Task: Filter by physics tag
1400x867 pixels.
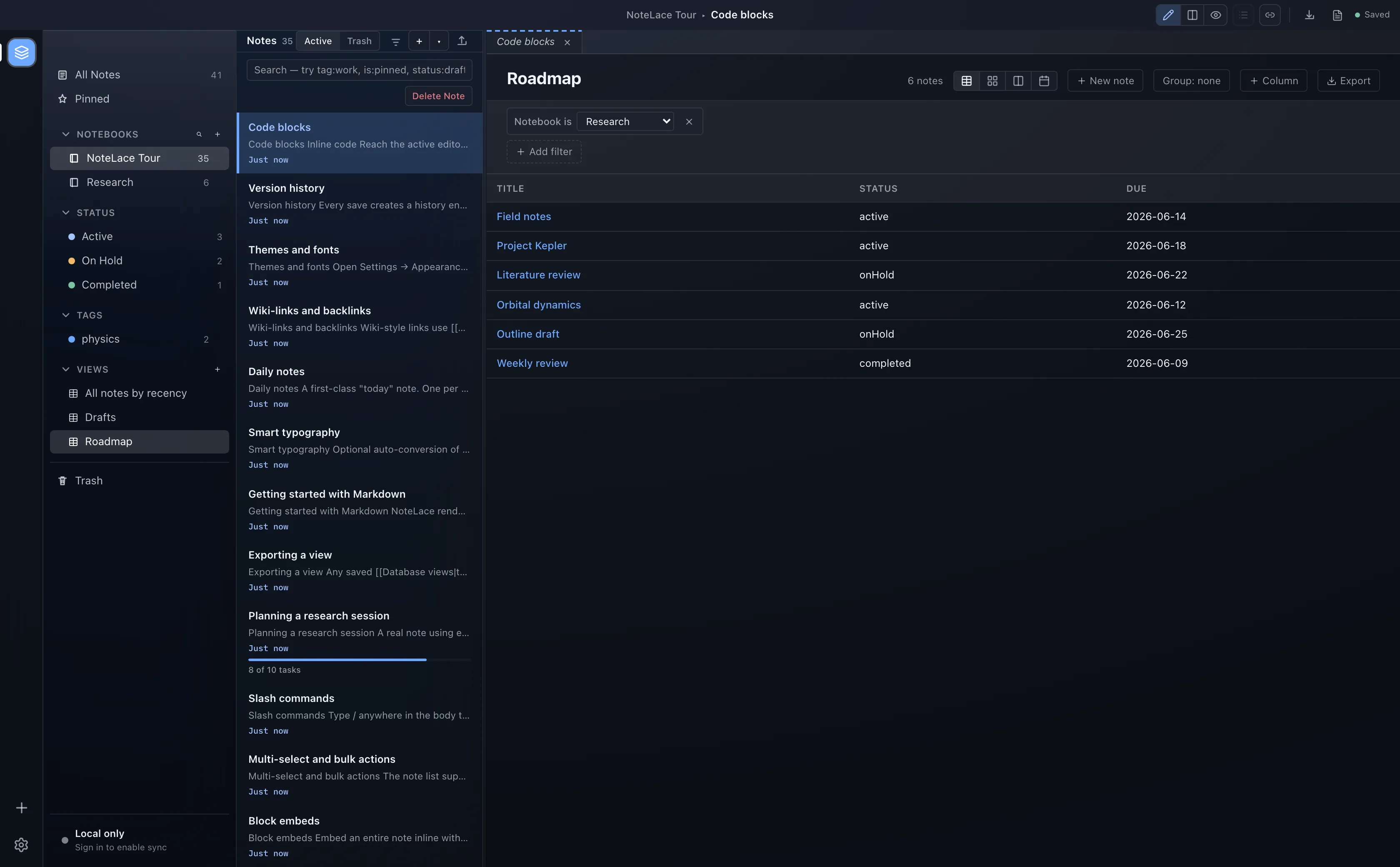Action: pos(139,339)
